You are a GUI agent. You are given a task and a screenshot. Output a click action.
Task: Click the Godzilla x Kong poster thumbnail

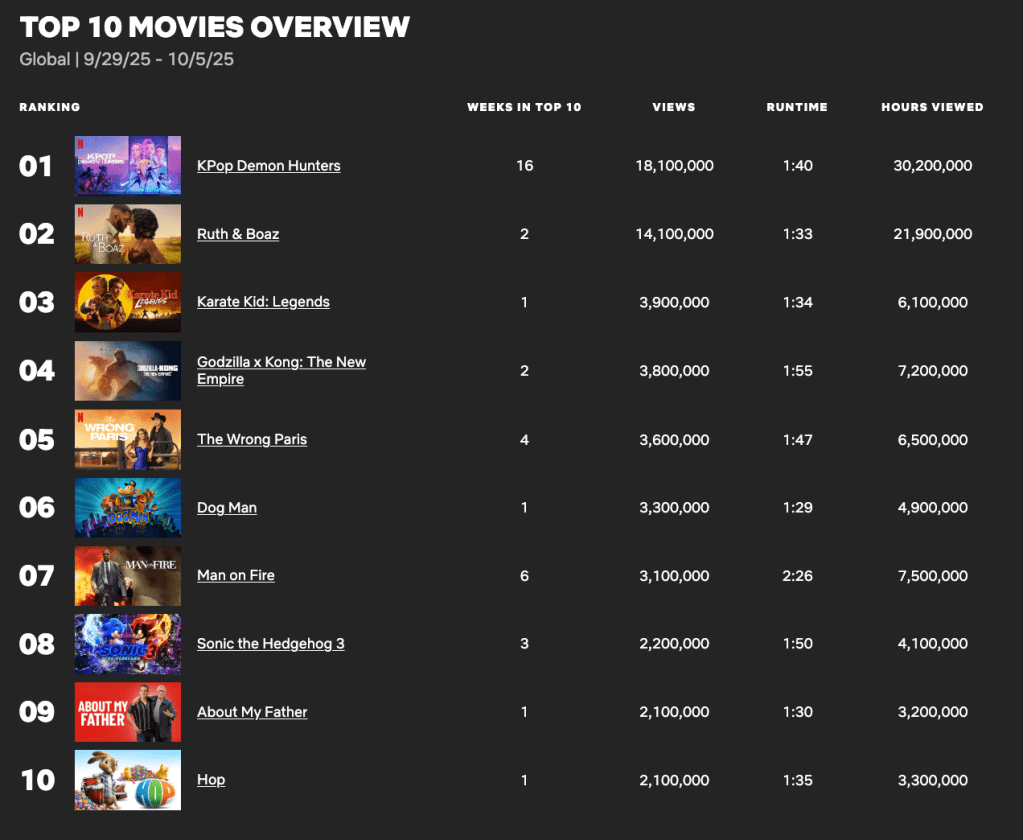pyautogui.click(x=128, y=370)
